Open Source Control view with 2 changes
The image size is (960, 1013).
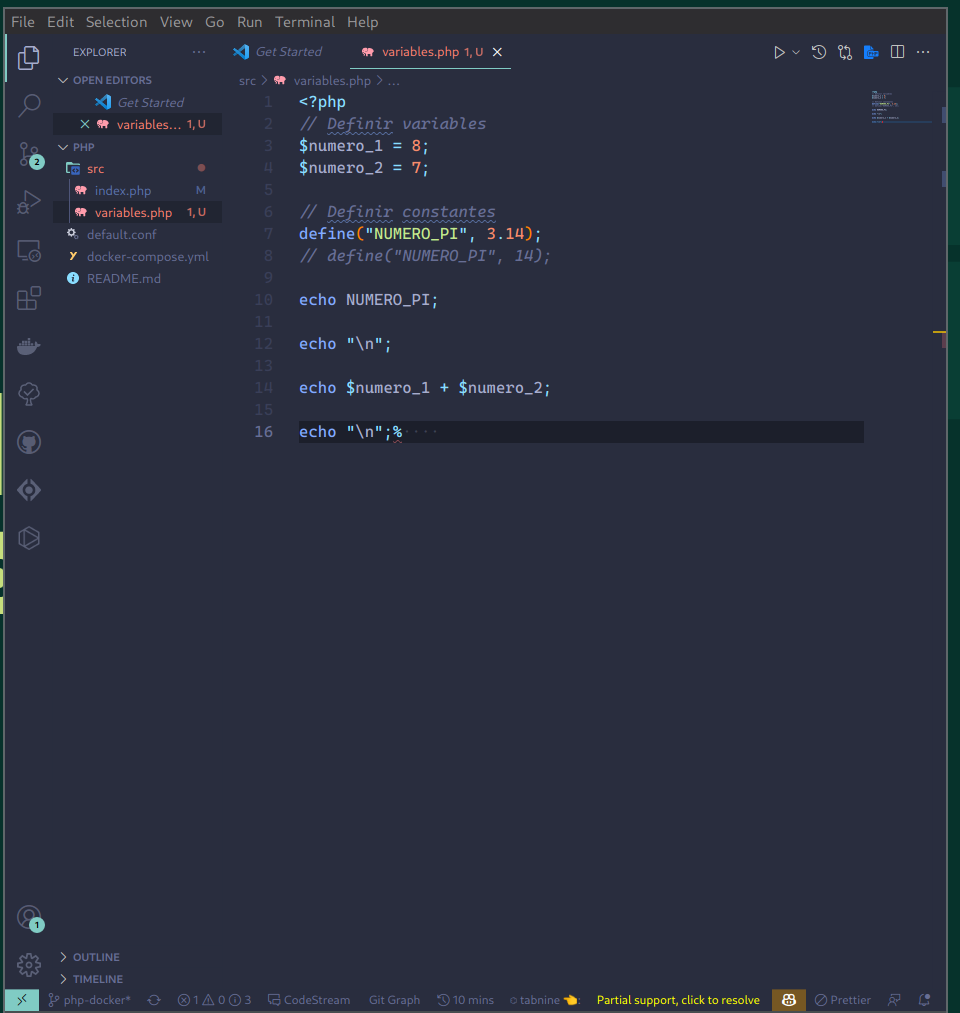coord(29,154)
